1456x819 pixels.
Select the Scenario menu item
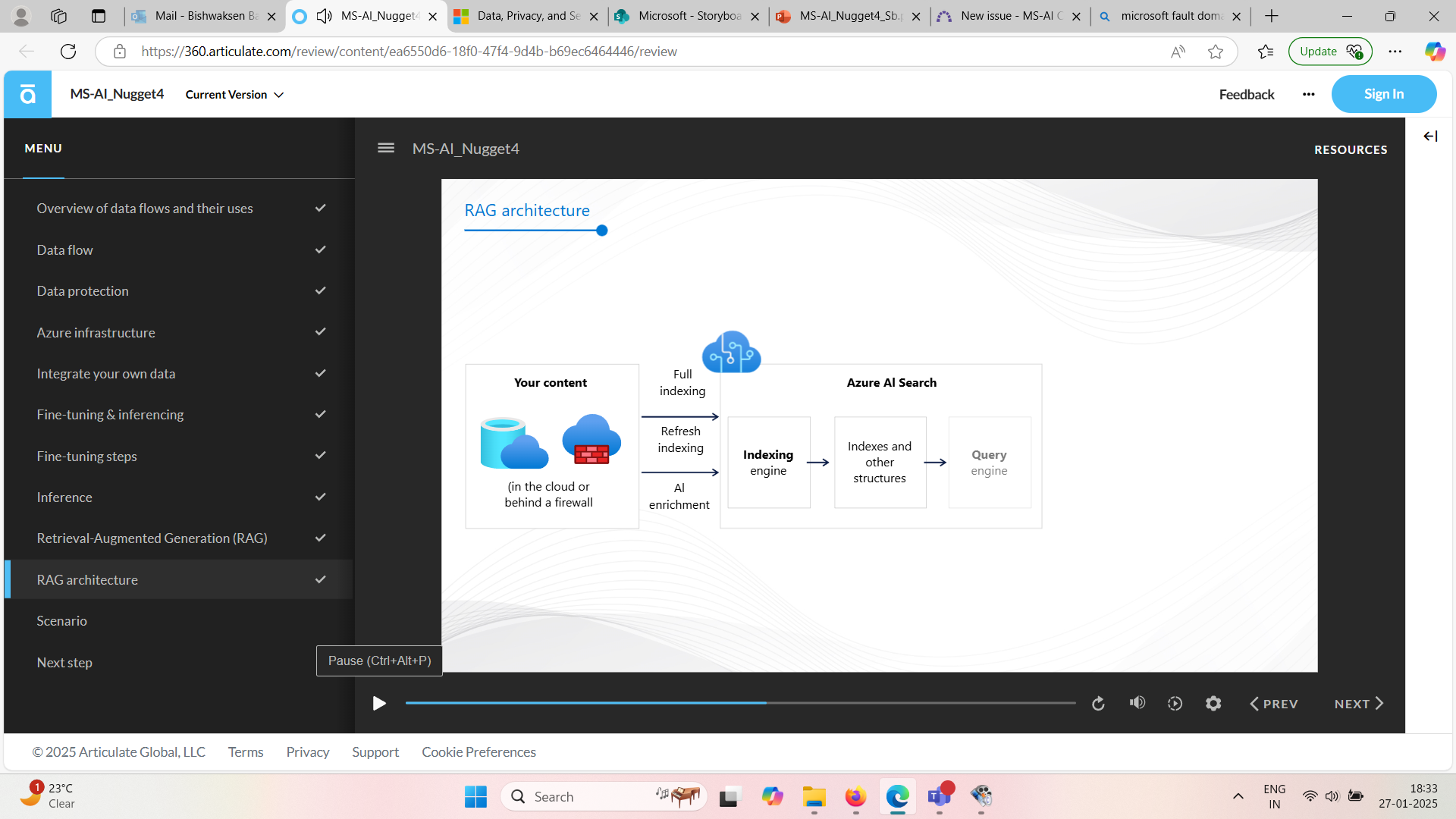[179, 621]
